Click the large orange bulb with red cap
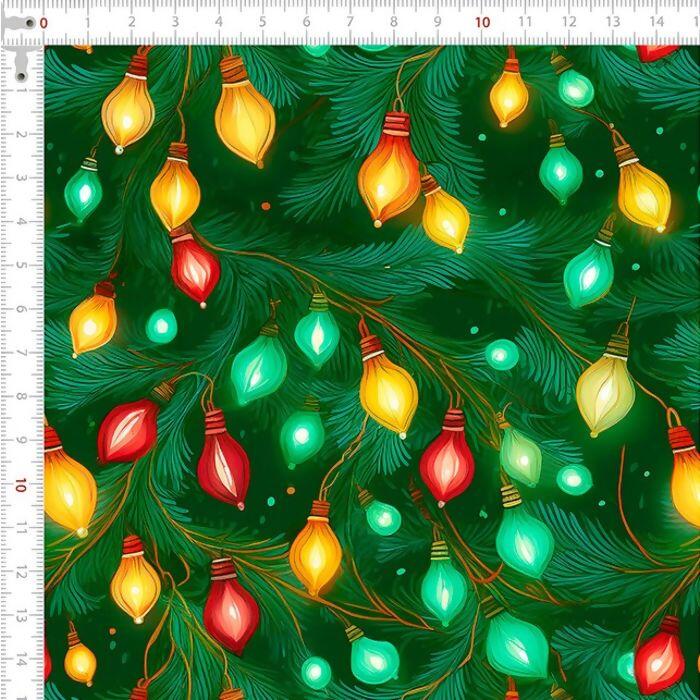The width and height of the screenshot is (700, 700). [x=389, y=172]
